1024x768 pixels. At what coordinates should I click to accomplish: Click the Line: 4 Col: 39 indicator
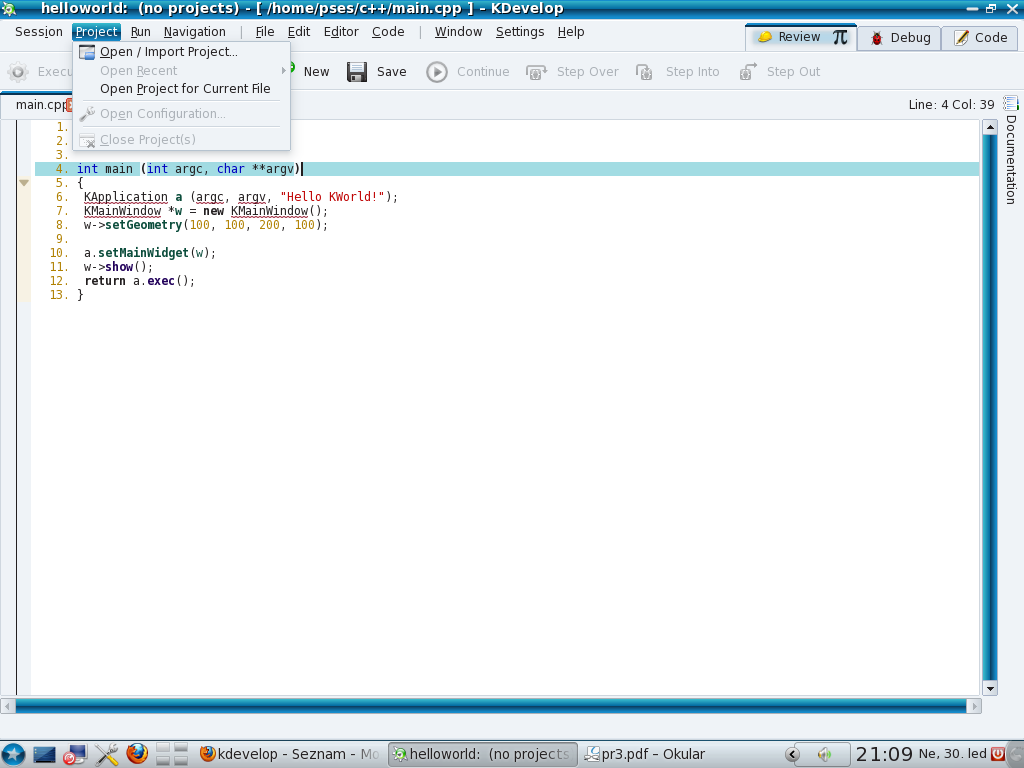[x=951, y=104]
